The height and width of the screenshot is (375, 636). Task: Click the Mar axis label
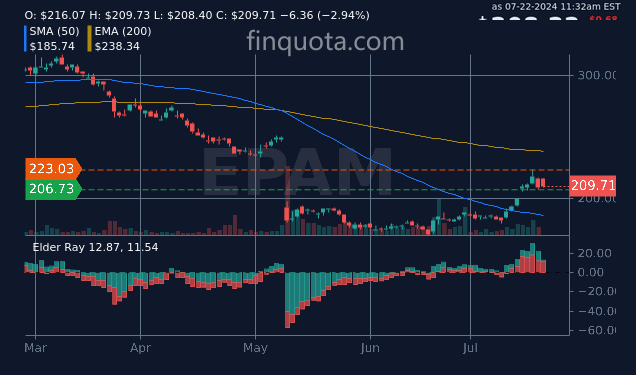(x=36, y=348)
